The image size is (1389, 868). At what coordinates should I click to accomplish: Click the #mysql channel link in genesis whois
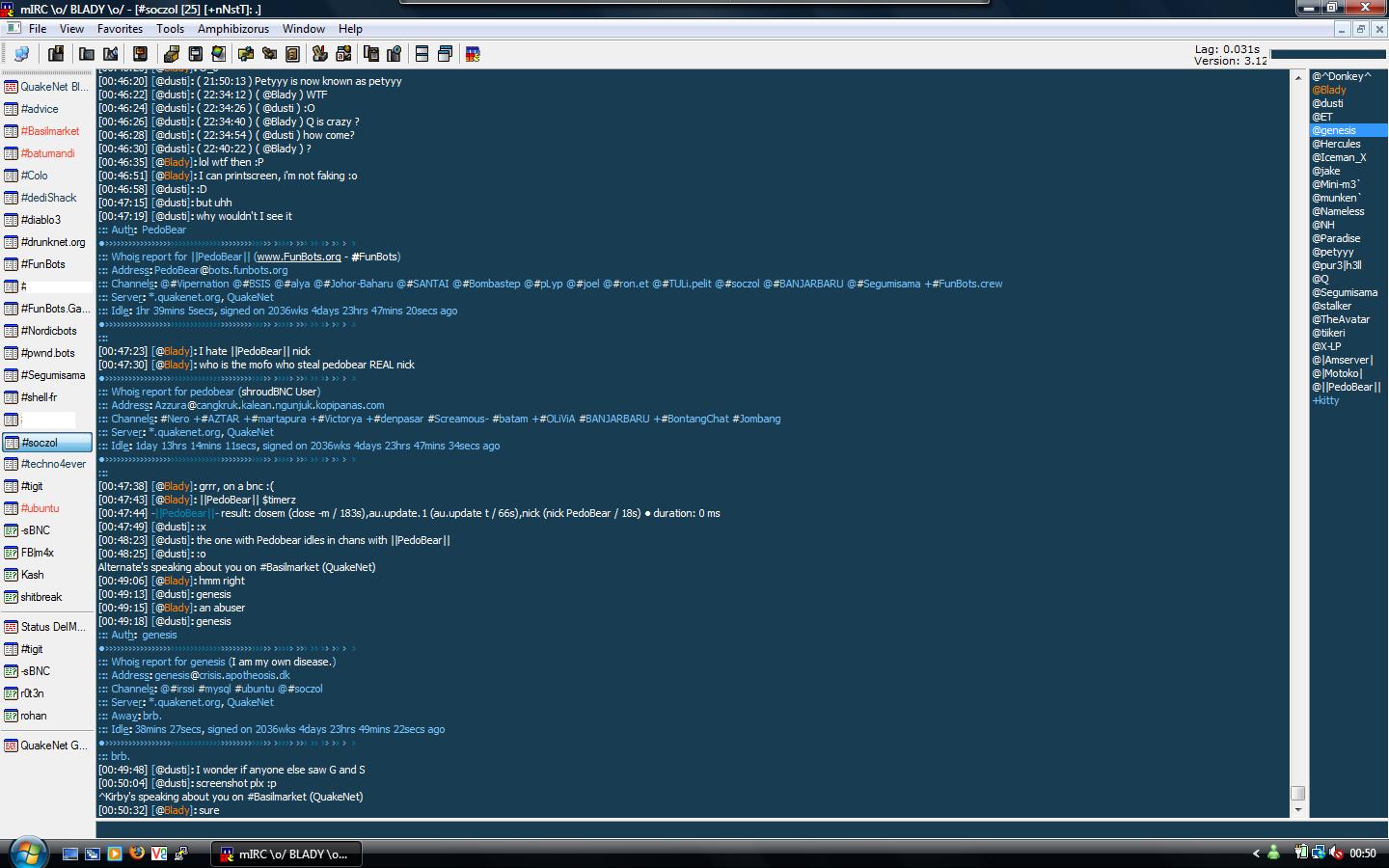point(215,689)
